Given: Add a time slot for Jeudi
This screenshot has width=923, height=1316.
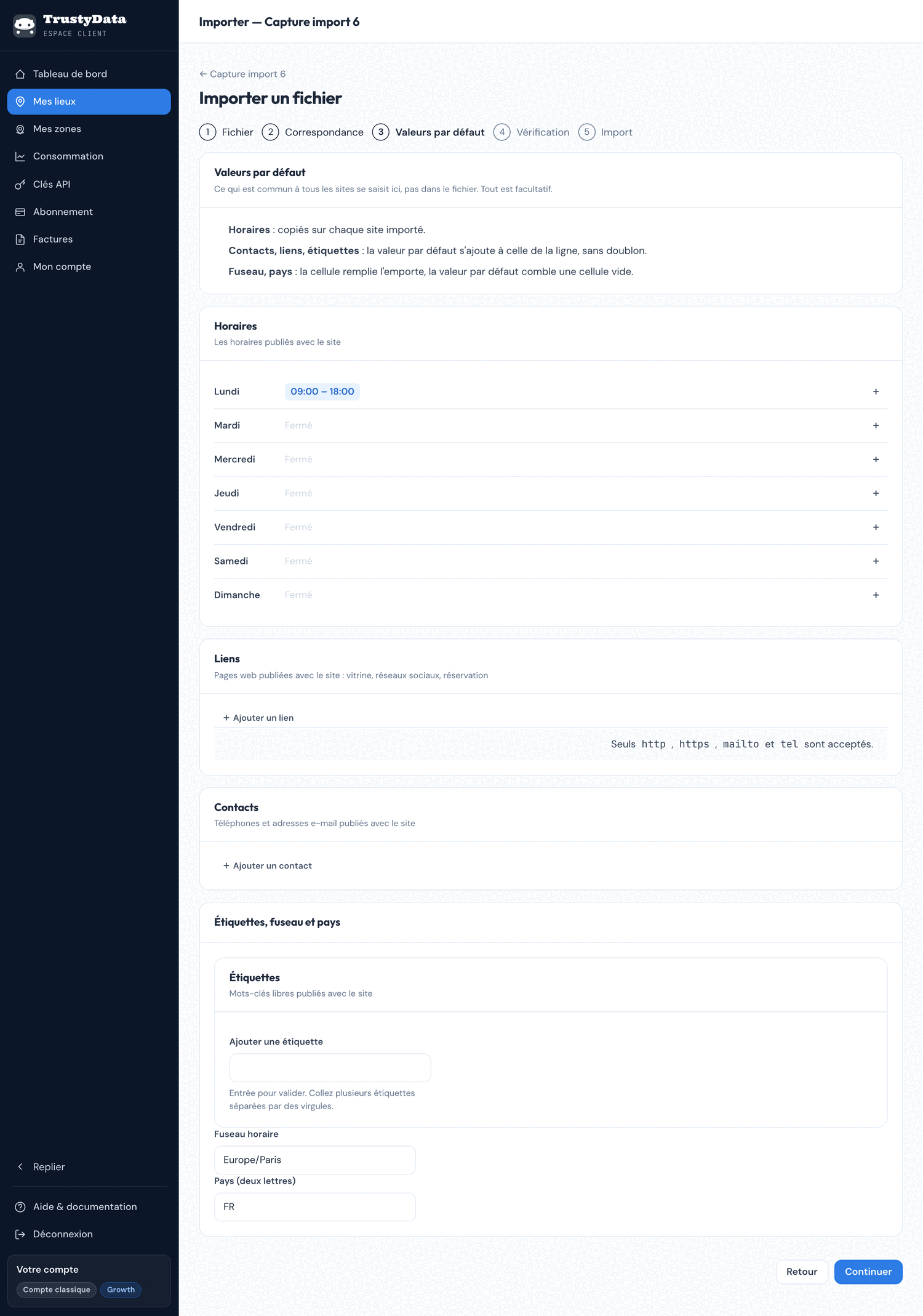Looking at the screenshot, I should point(876,493).
